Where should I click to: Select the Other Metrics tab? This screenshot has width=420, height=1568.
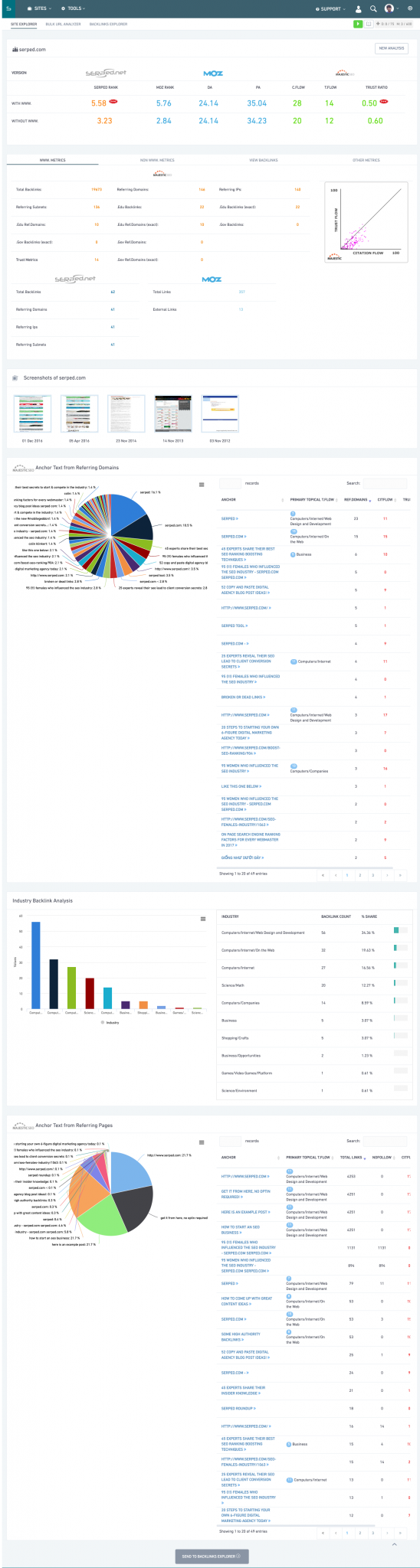tap(366, 160)
